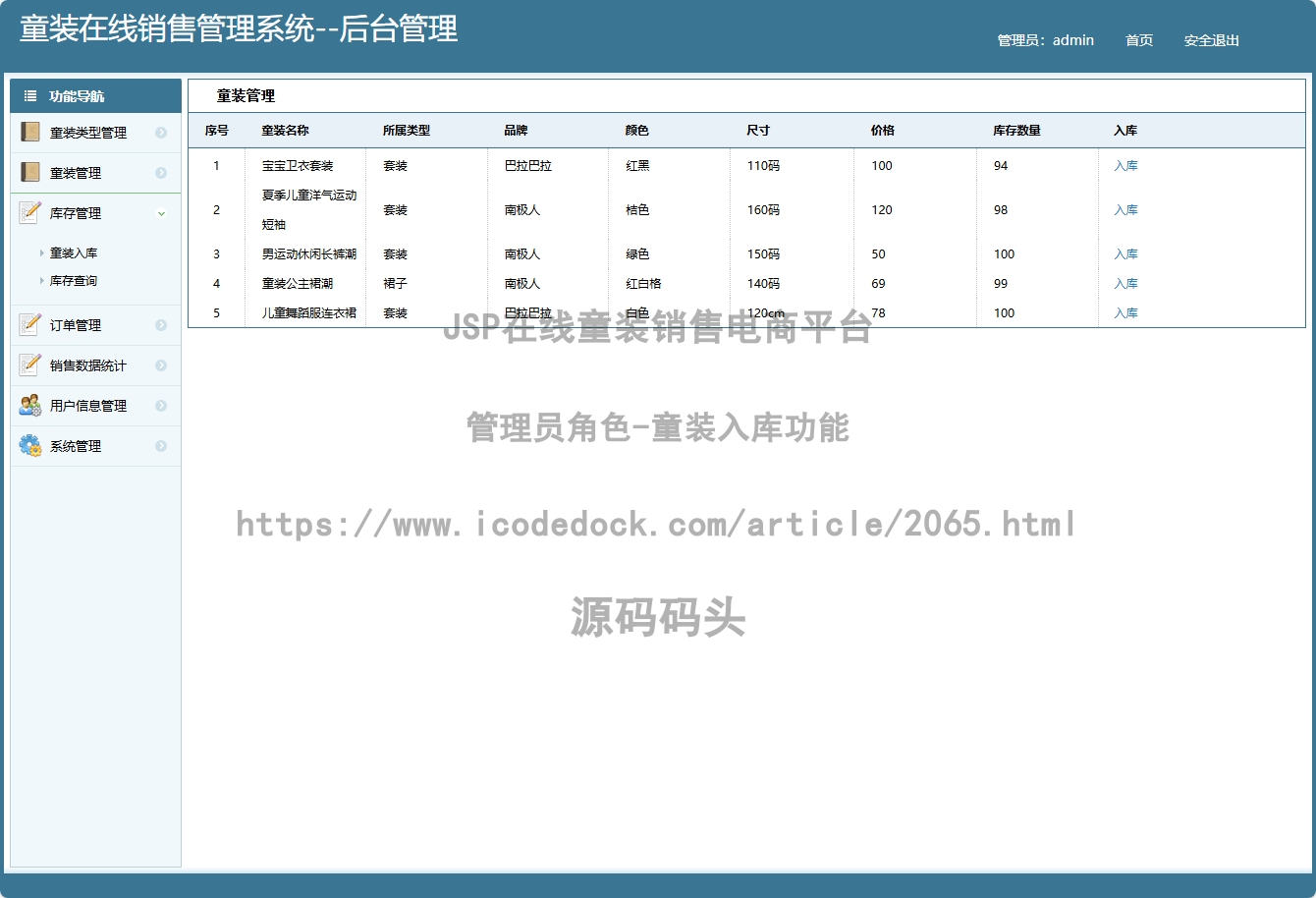Click the 150码 size cell
Image resolution: width=1316 pixels, height=898 pixels.
763,254
